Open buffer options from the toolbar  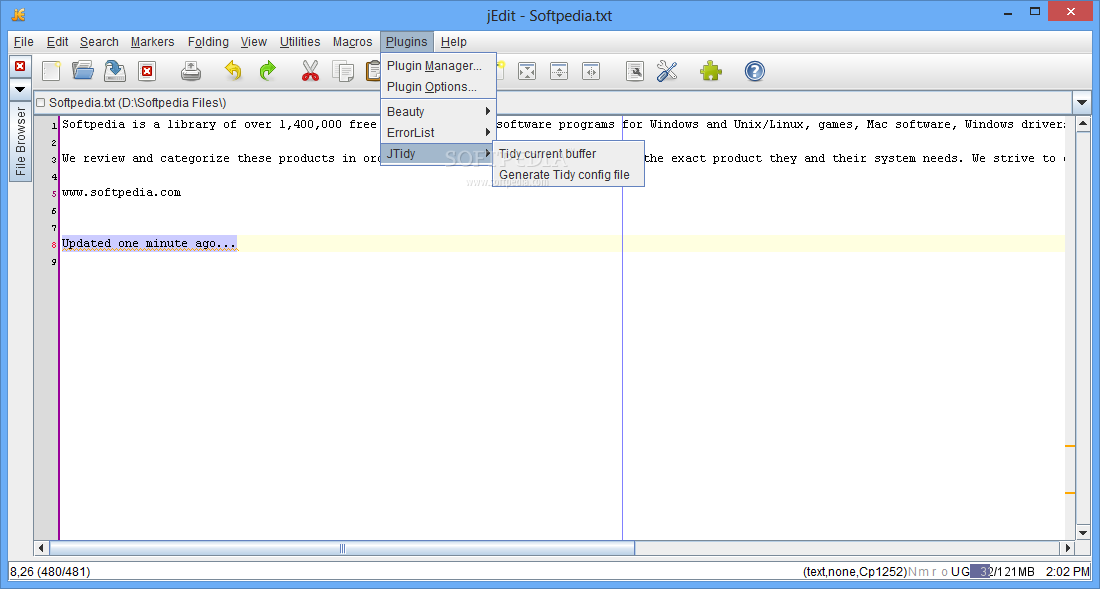635,71
